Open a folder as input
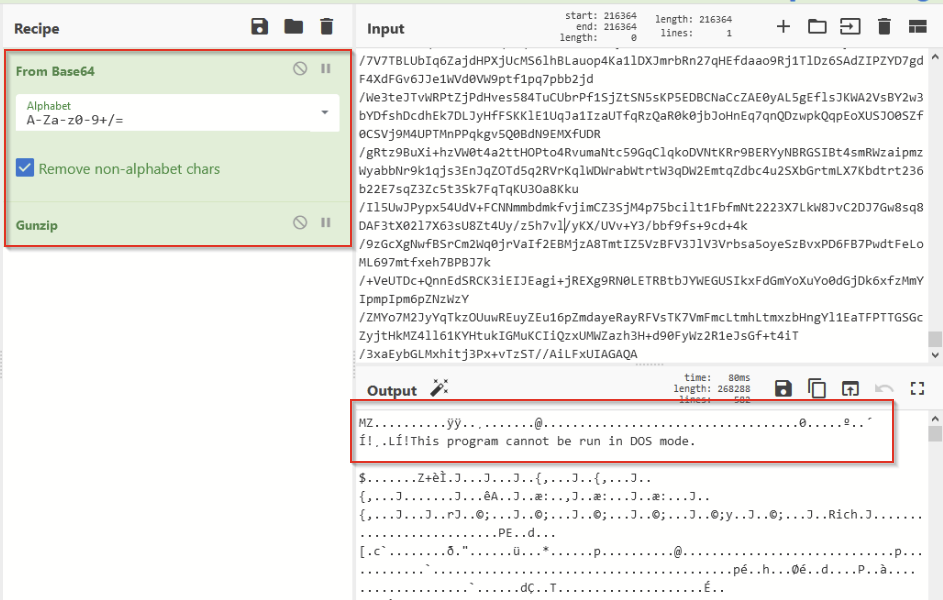943x600 pixels. coord(817,26)
